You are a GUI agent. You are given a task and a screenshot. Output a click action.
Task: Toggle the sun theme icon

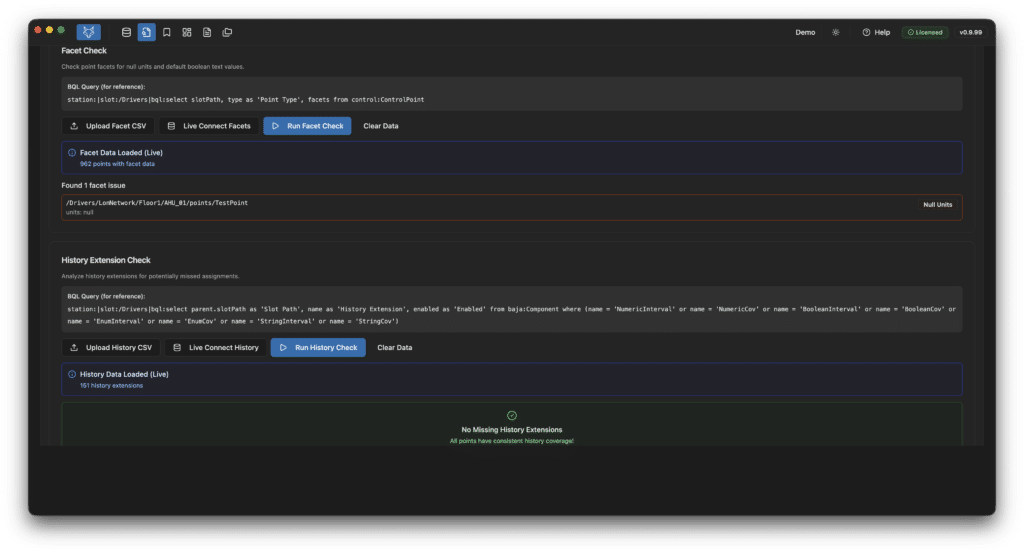(x=835, y=32)
